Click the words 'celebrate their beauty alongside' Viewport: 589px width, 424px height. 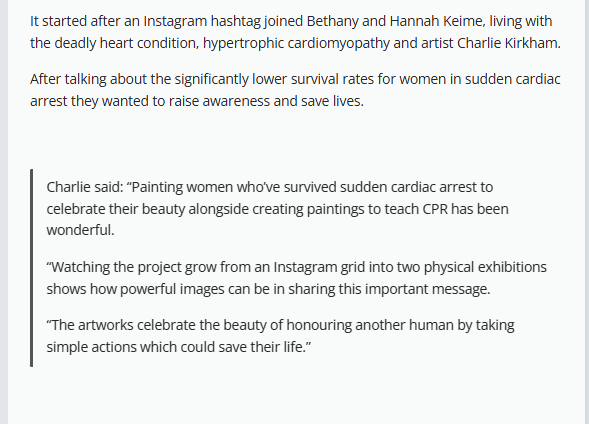(148, 210)
